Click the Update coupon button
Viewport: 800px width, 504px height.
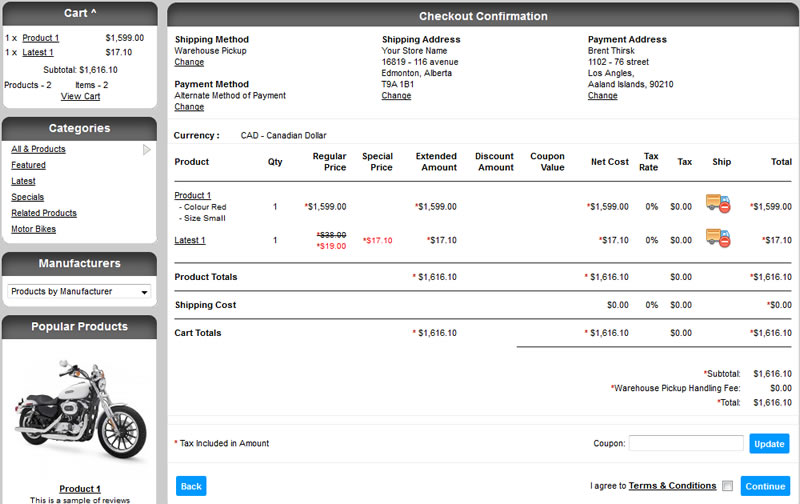click(x=769, y=444)
